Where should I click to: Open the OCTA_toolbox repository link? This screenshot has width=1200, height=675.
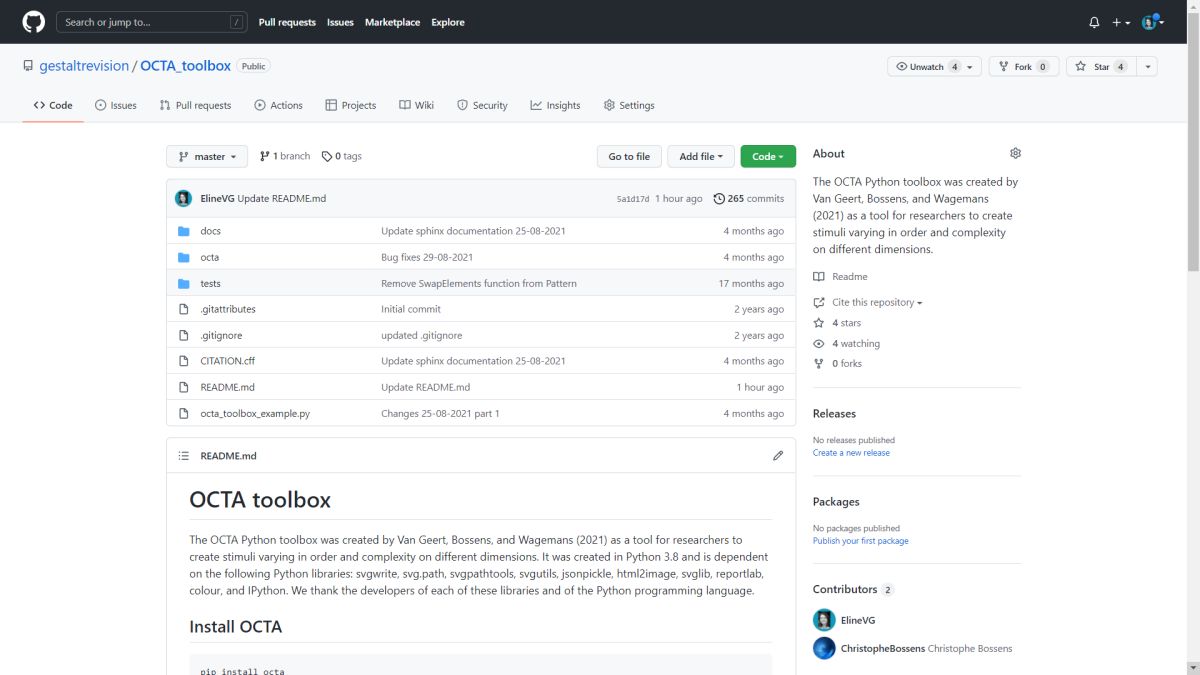pyautogui.click(x=185, y=66)
